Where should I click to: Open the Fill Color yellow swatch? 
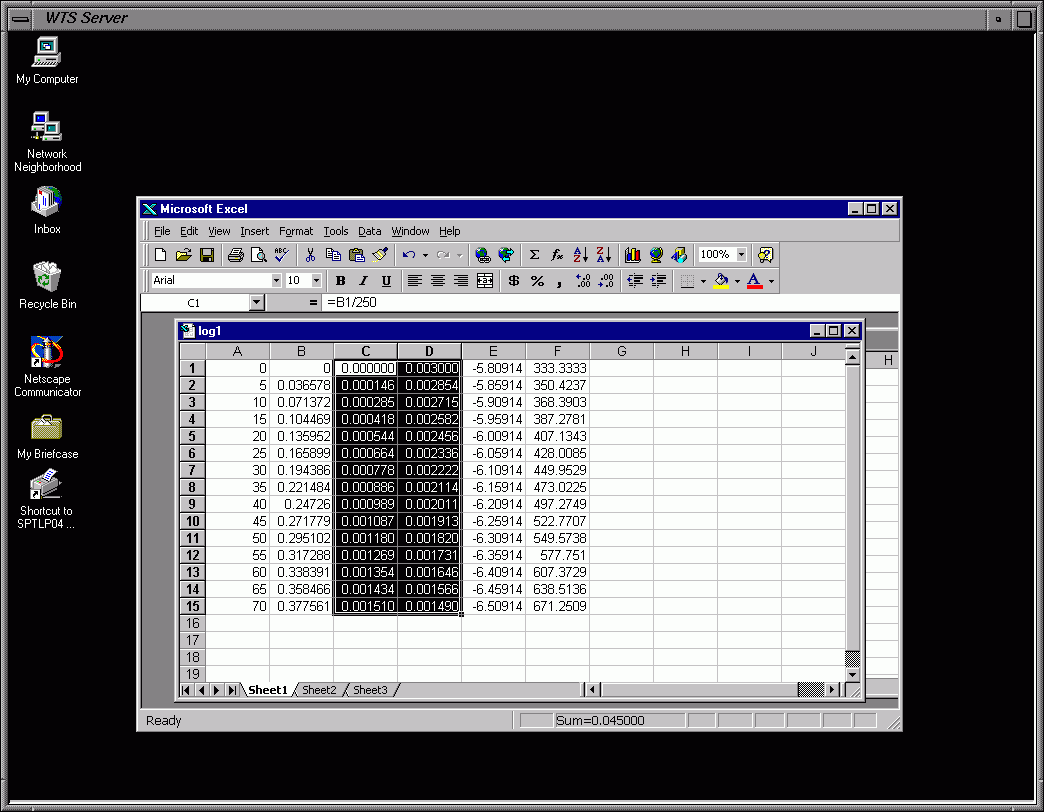[722, 281]
